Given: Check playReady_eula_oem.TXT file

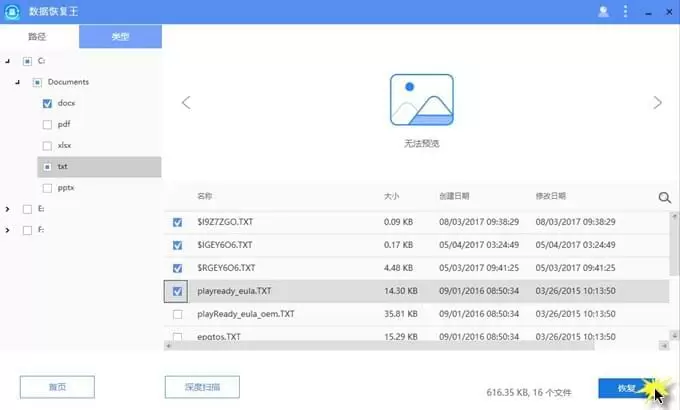Looking at the screenshot, I should [x=177, y=314].
